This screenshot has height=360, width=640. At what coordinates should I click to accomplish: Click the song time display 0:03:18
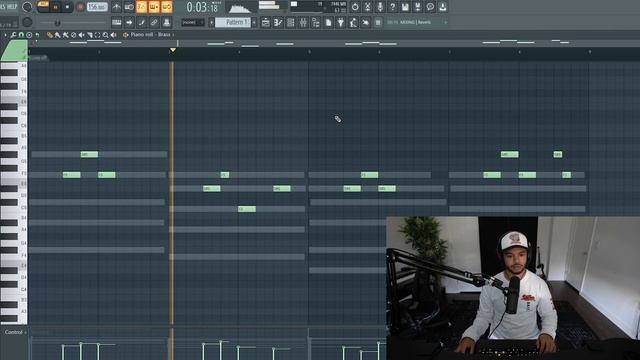tap(202, 7)
